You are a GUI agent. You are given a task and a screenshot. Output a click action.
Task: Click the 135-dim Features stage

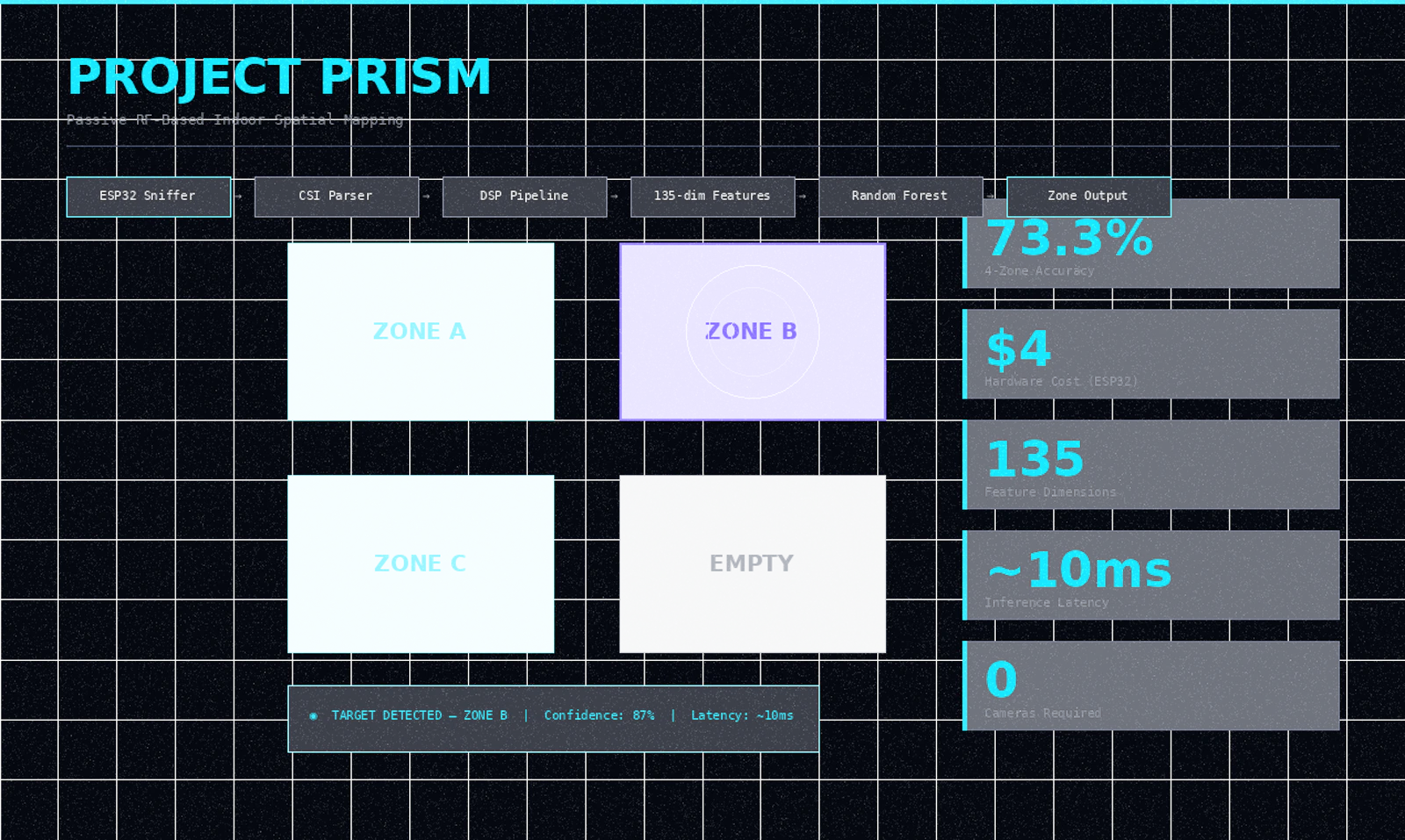712,197
